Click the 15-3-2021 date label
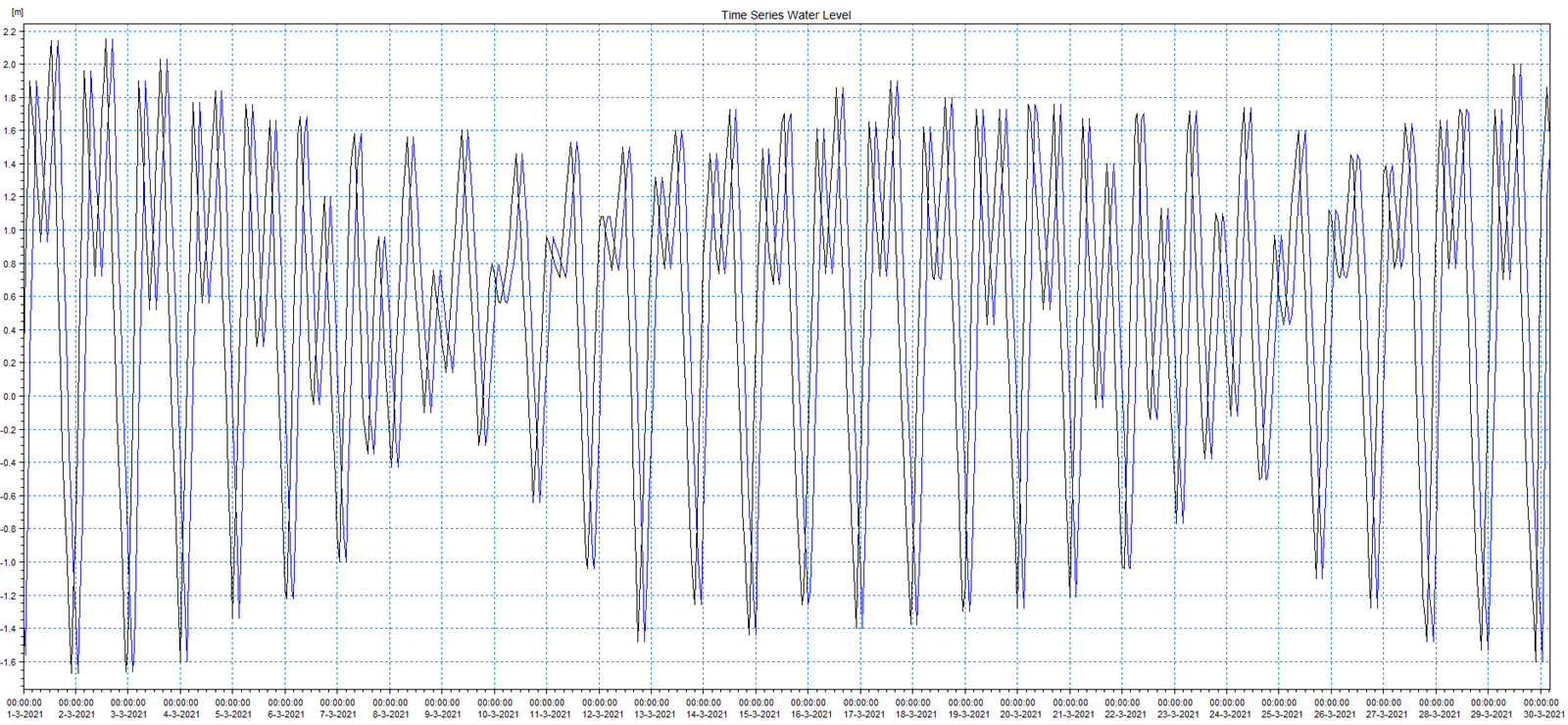Viewport: 1568px width, 725px height. click(759, 714)
